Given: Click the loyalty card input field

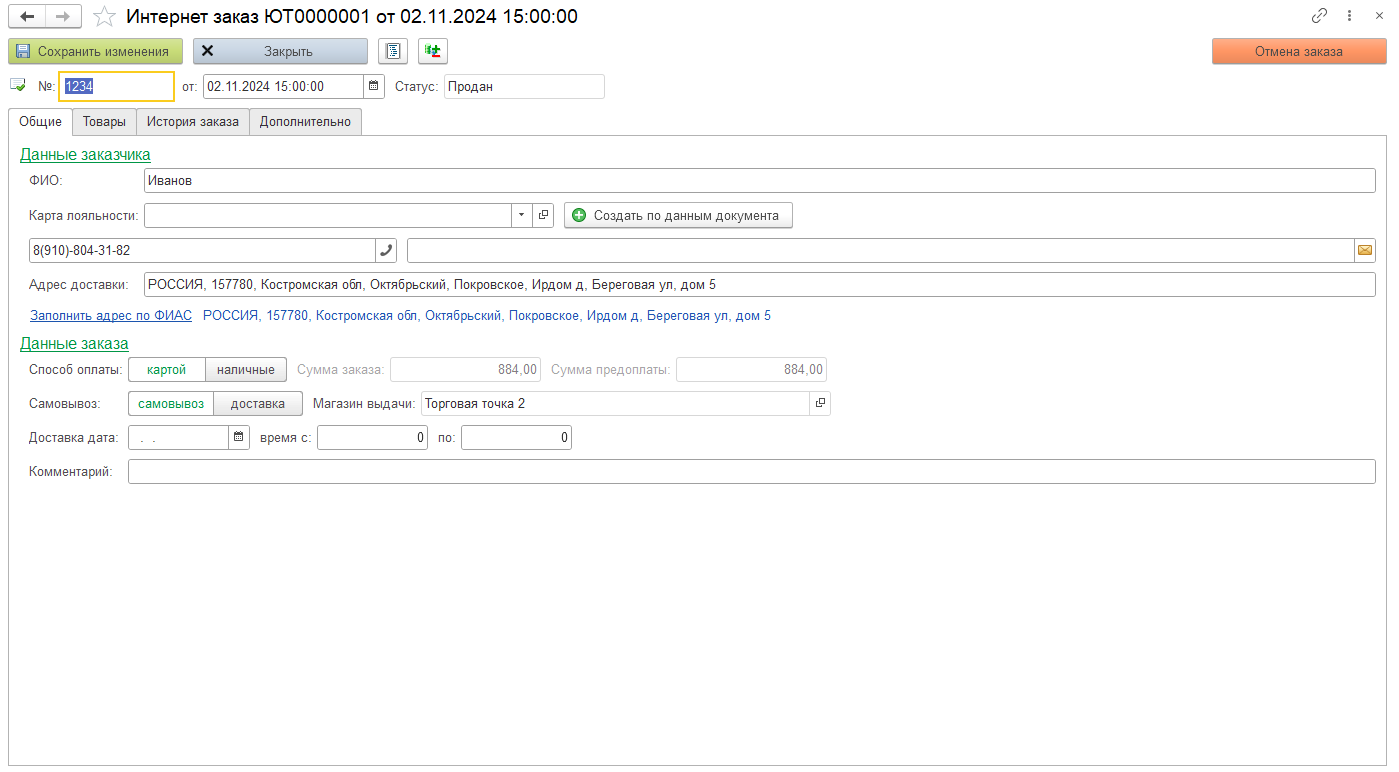Looking at the screenshot, I should click(328, 215).
